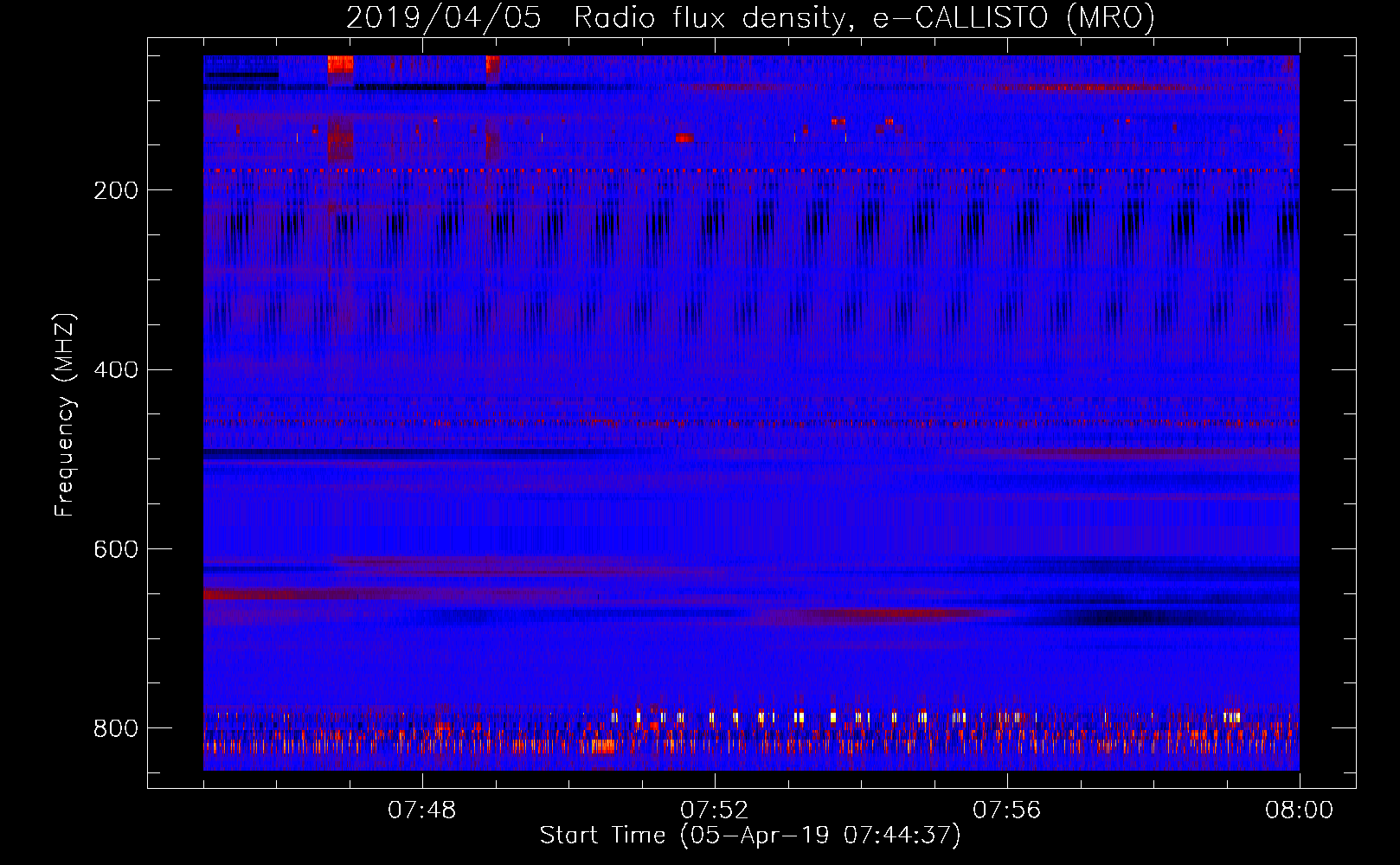This screenshot has width=1400, height=865.
Task: Click the 400 frequency tick label
Action: 116,370
